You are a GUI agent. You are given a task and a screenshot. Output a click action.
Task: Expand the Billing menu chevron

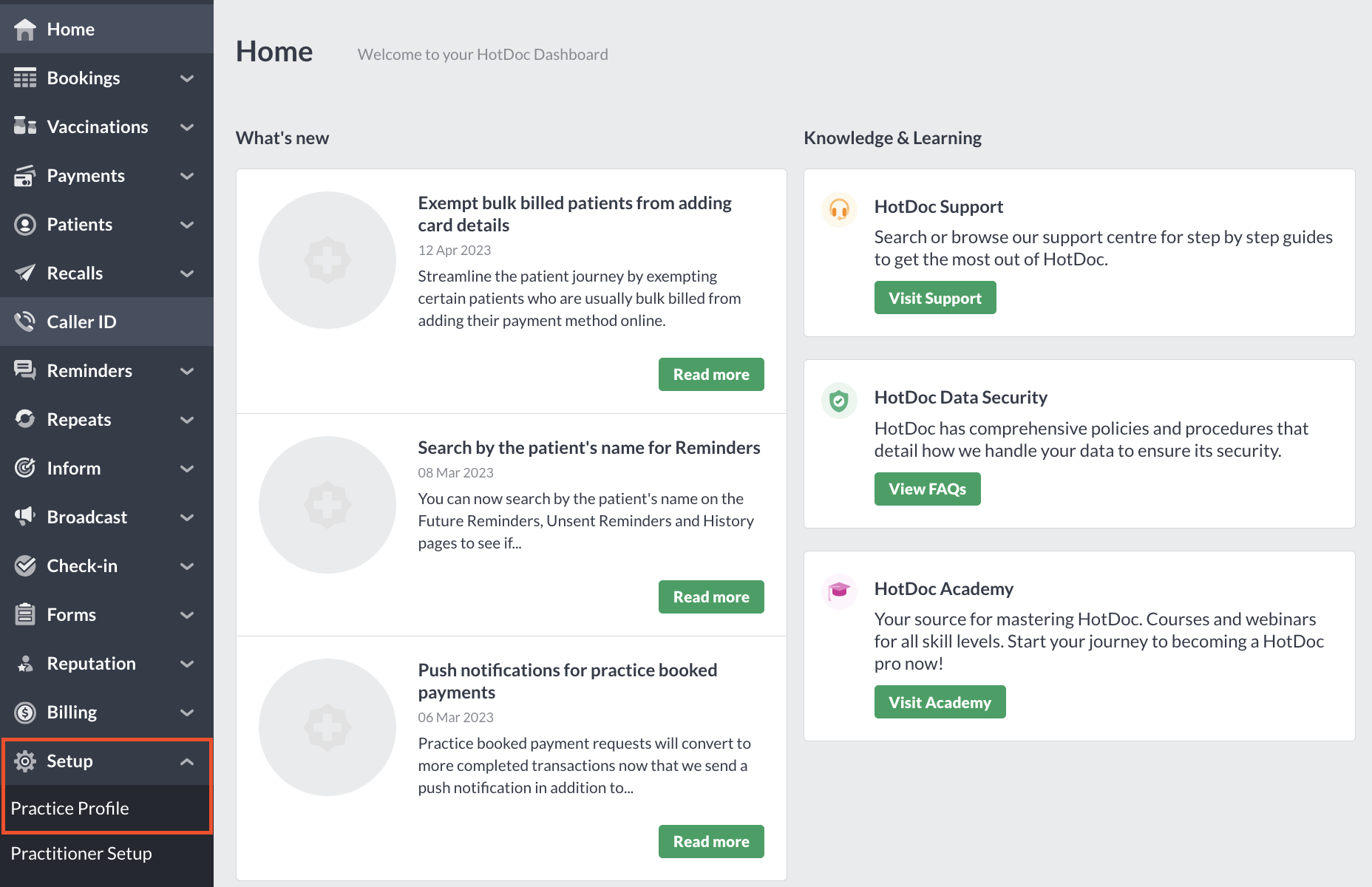pyautogui.click(x=187, y=713)
